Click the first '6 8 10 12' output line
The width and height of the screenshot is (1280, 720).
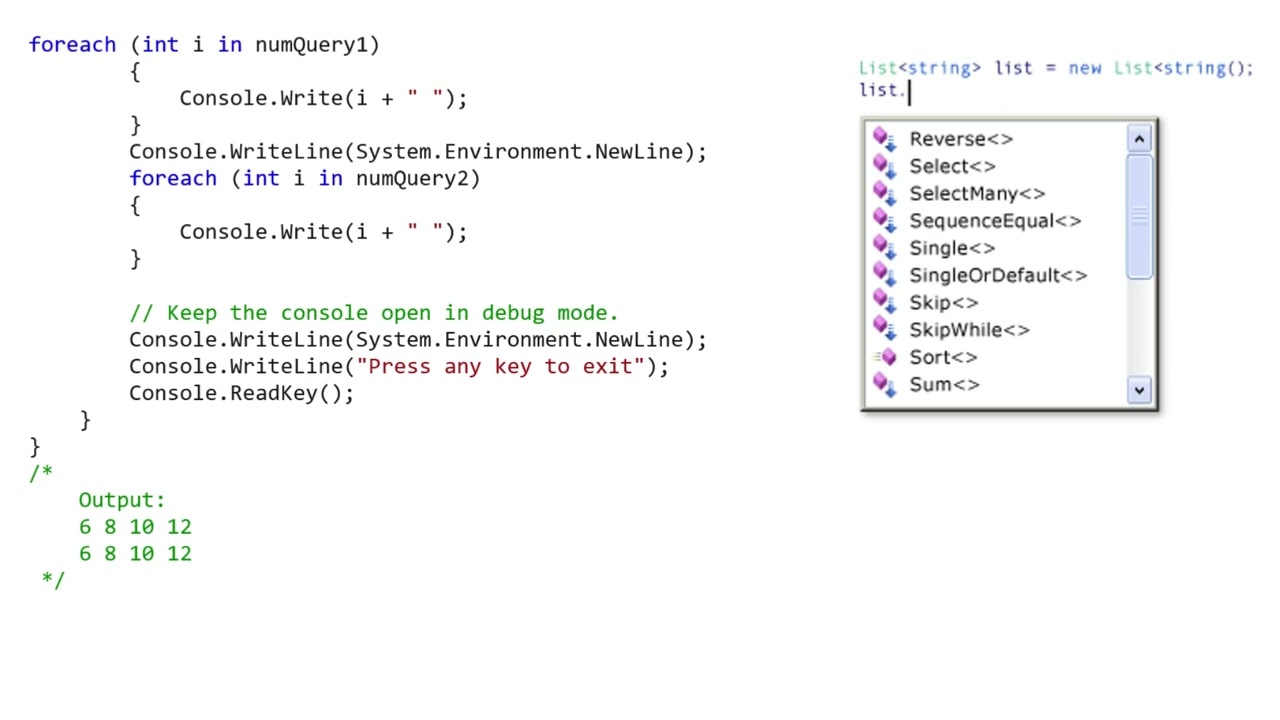tap(135, 527)
